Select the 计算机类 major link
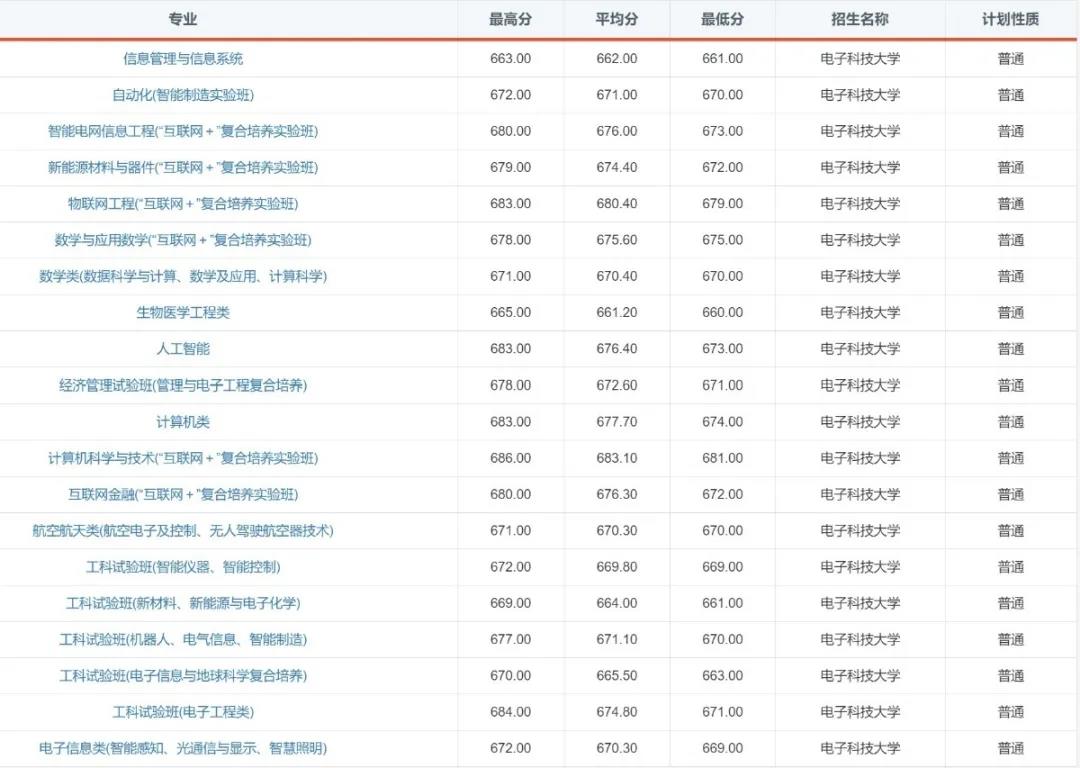 182,421
